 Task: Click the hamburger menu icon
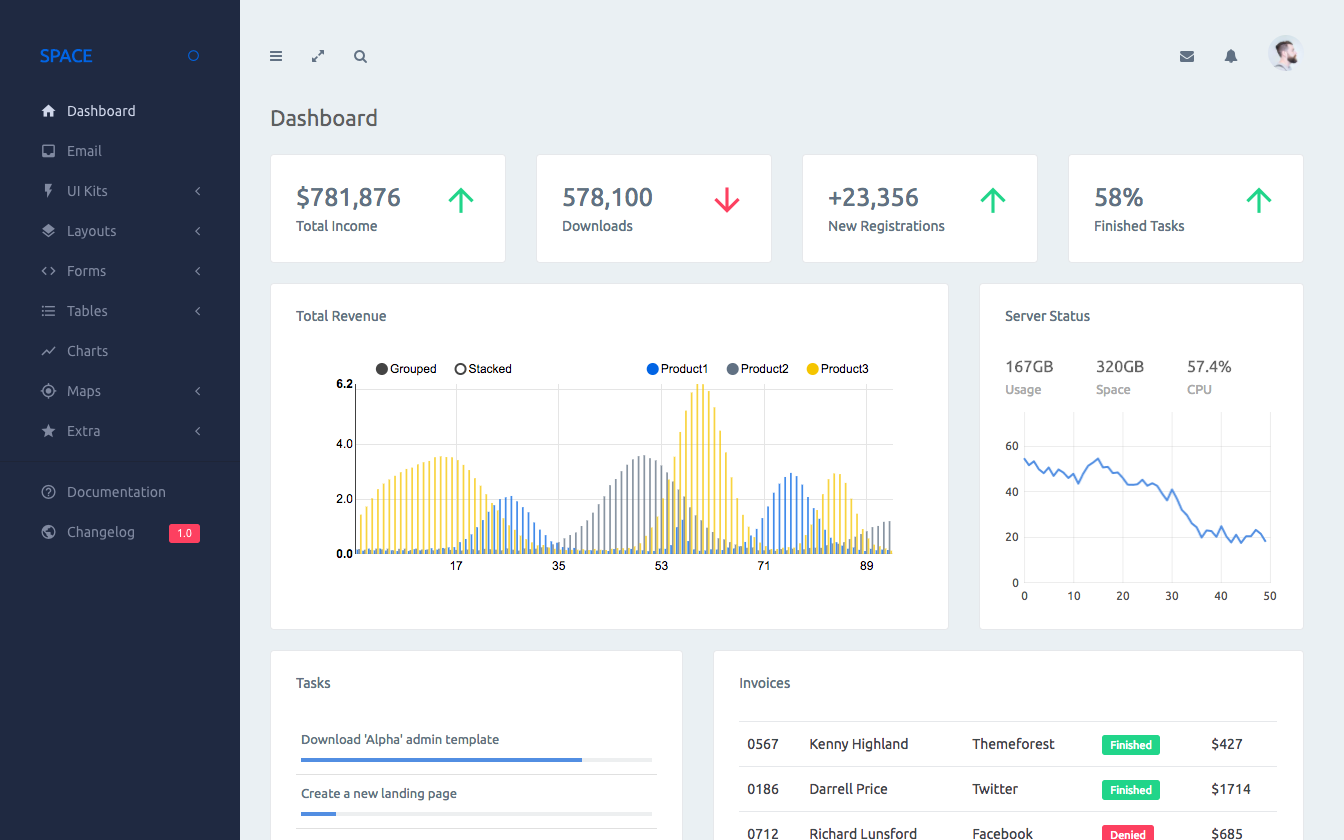coord(276,57)
